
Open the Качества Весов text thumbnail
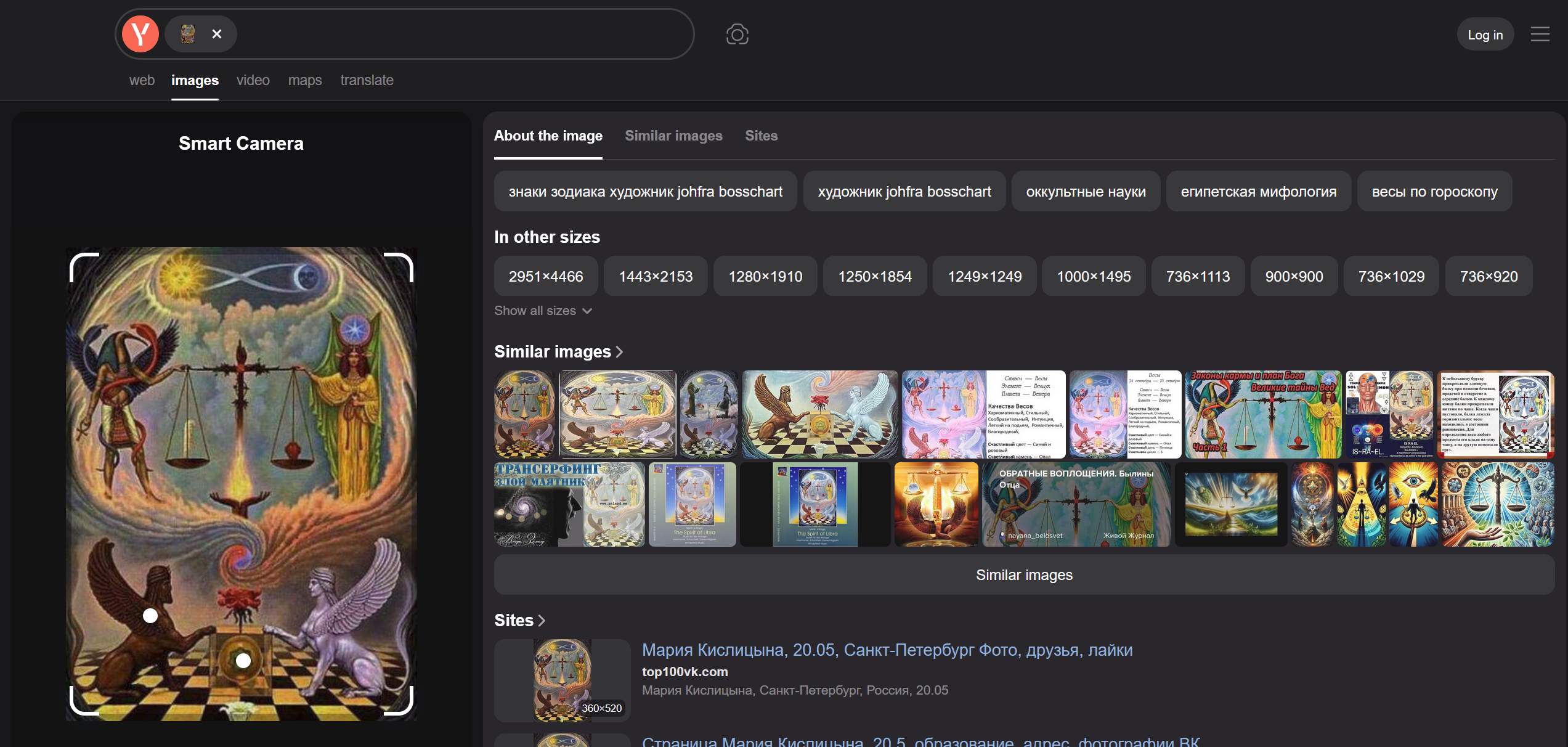[x=984, y=414]
